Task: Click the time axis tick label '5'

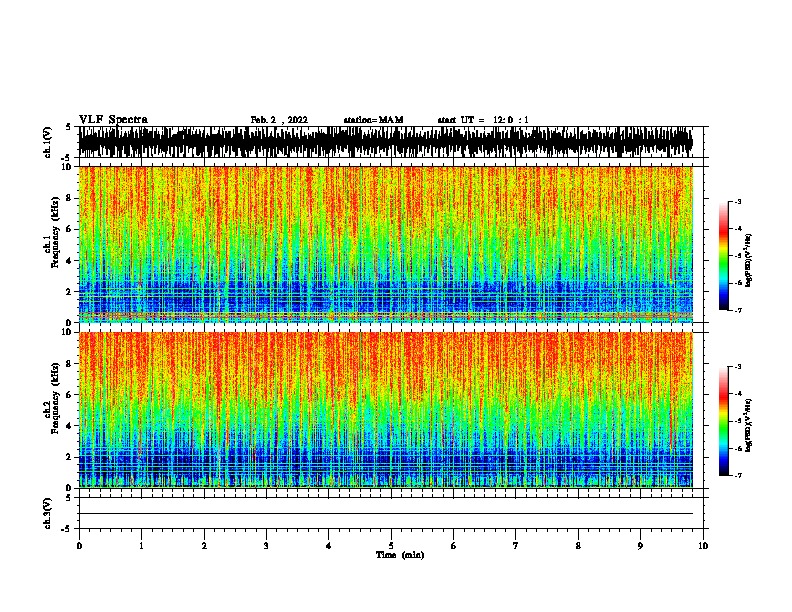Action: [x=391, y=546]
